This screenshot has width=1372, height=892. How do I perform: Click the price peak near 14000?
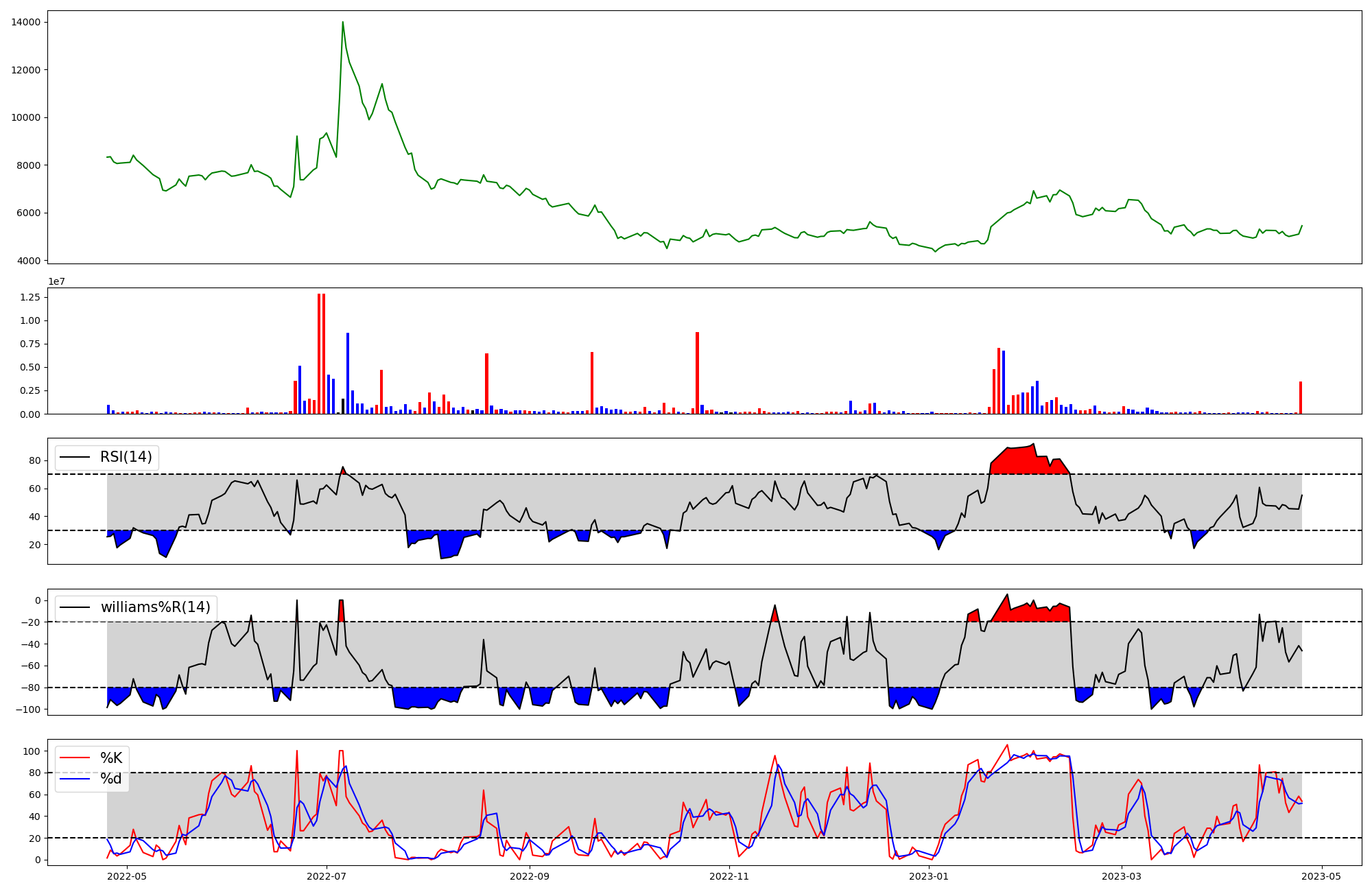click(x=343, y=22)
